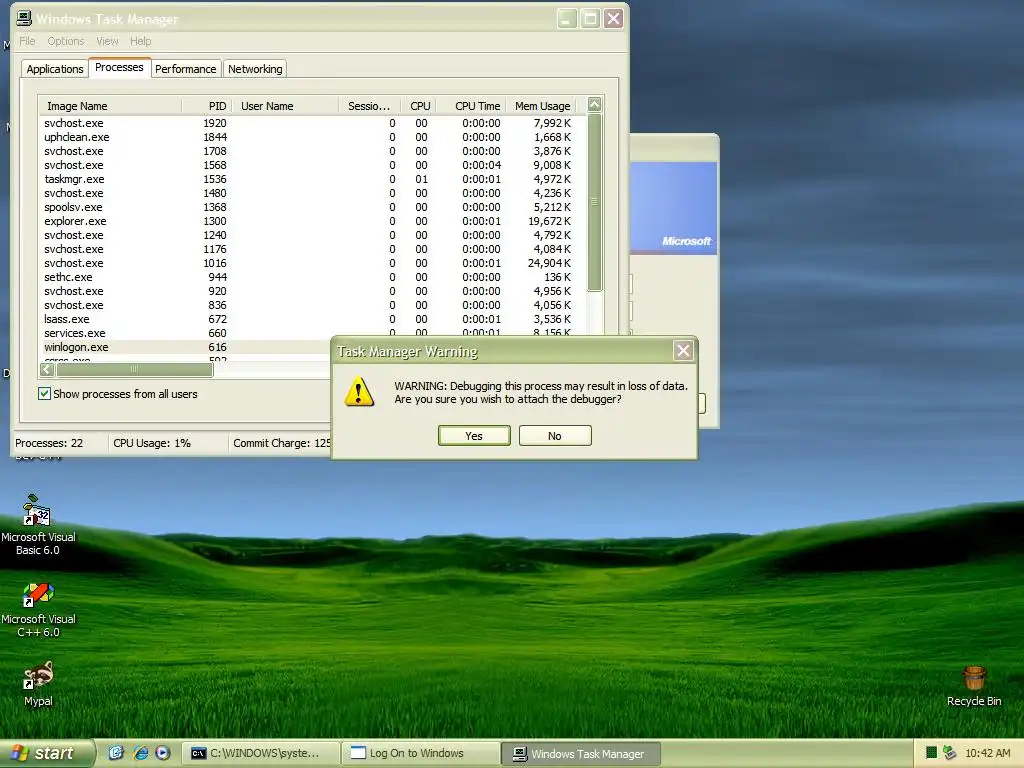The image size is (1024, 768).
Task: Open the Networking tab
Action: (x=255, y=69)
